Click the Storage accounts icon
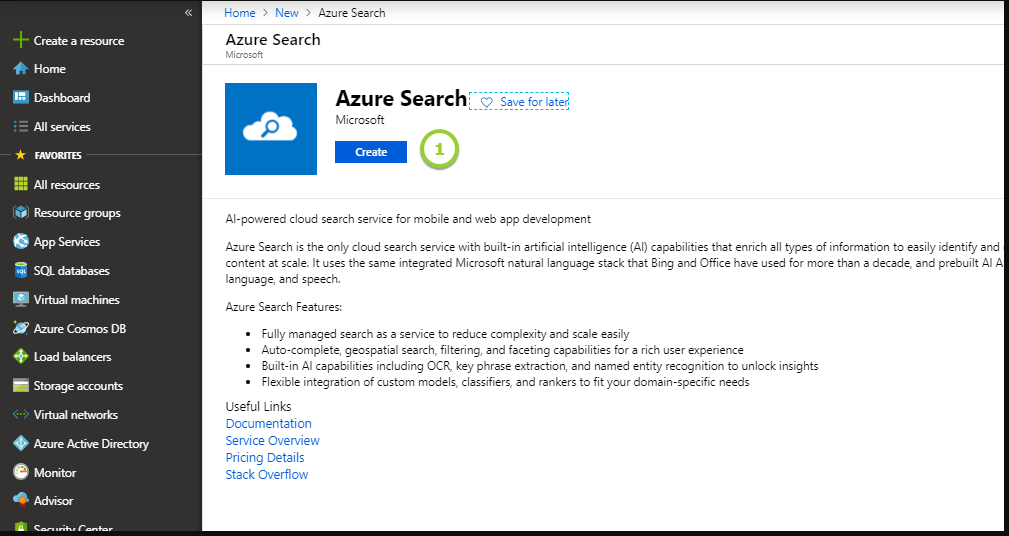The height and width of the screenshot is (536, 1009). (x=20, y=386)
